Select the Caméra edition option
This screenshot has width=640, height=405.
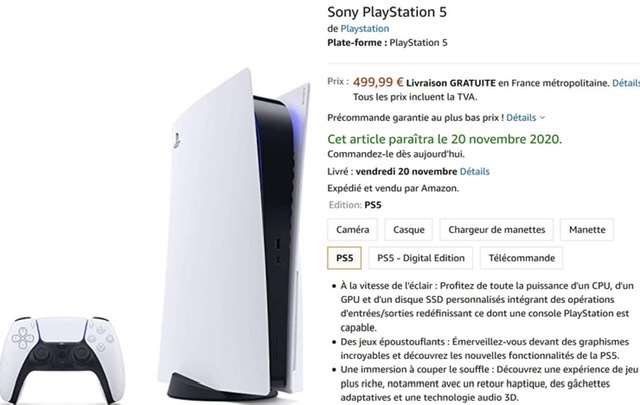pyautogui.click(x=353, y=229)
